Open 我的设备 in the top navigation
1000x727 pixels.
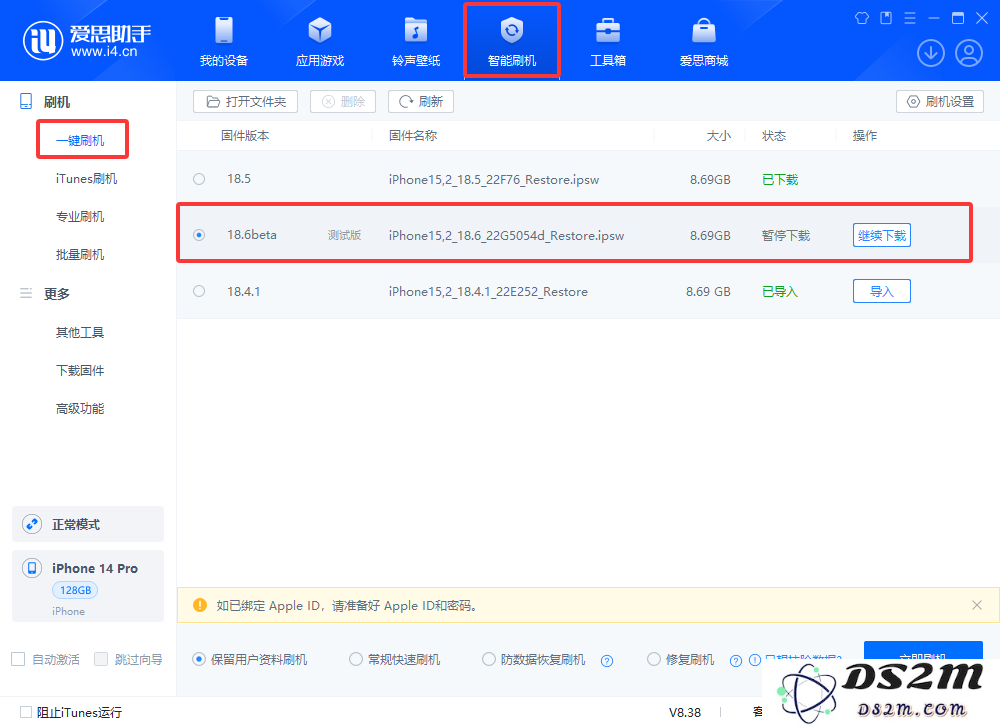point(224,42)
